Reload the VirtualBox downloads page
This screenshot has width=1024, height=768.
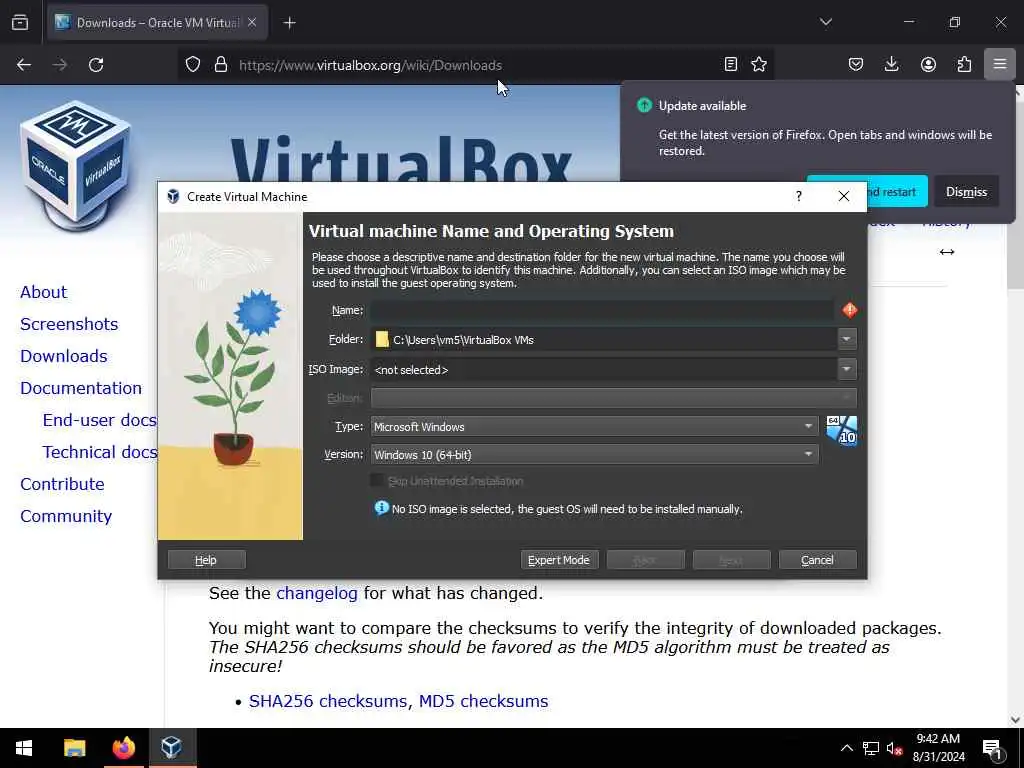coord(96,65)
